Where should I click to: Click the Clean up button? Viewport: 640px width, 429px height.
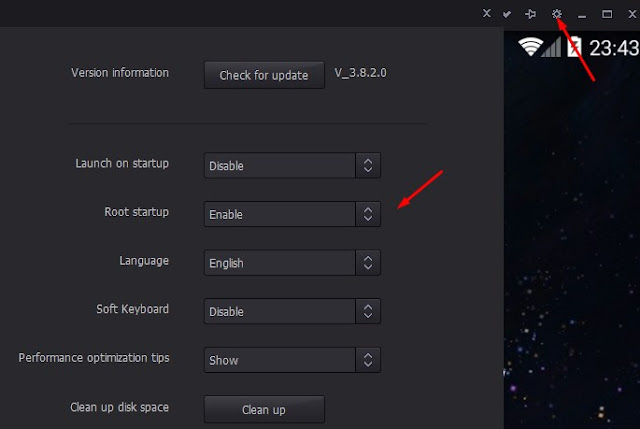point(264,409)
